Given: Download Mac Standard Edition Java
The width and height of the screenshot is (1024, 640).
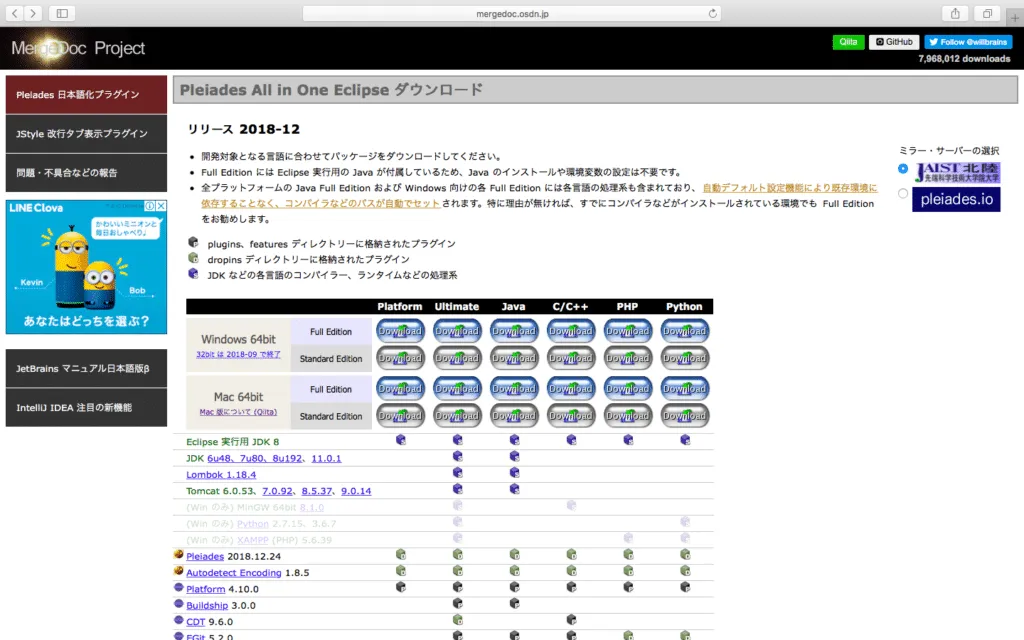Looking at the screenshot, I should click(514, 415).
